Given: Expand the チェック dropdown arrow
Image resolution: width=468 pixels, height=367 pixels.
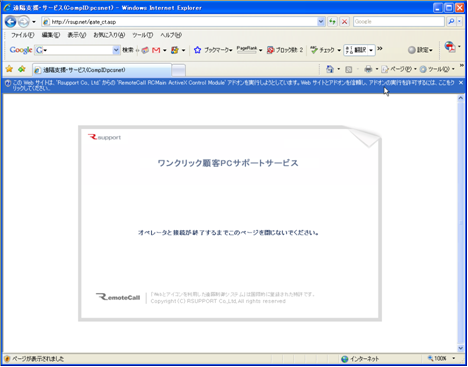Looking at the screenshot, I should click(339, 50).
